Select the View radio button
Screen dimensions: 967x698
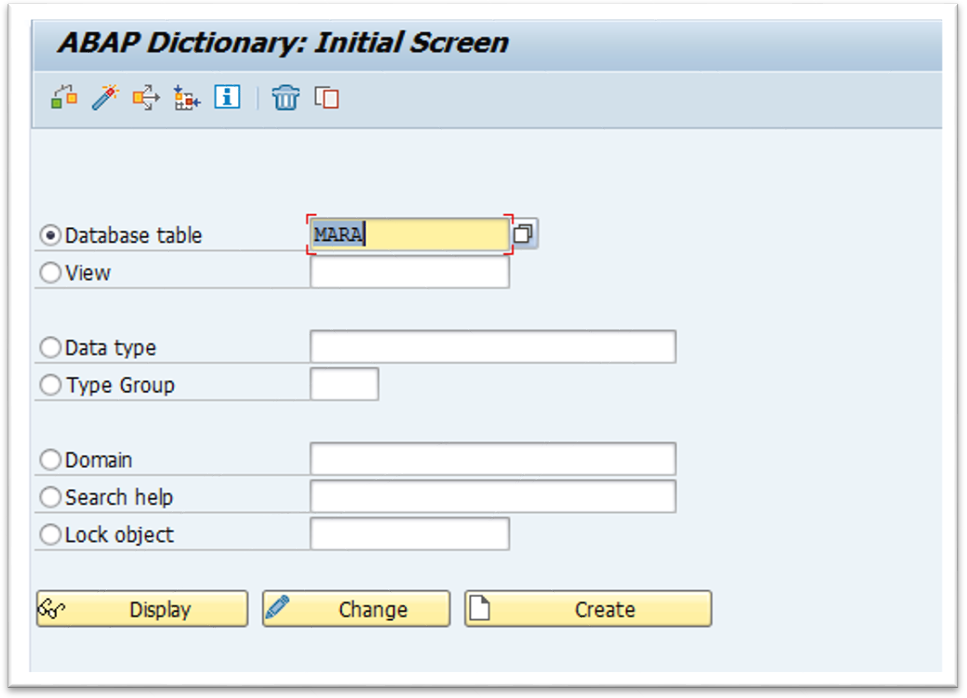pyautogui.click(x=50, y=272)
